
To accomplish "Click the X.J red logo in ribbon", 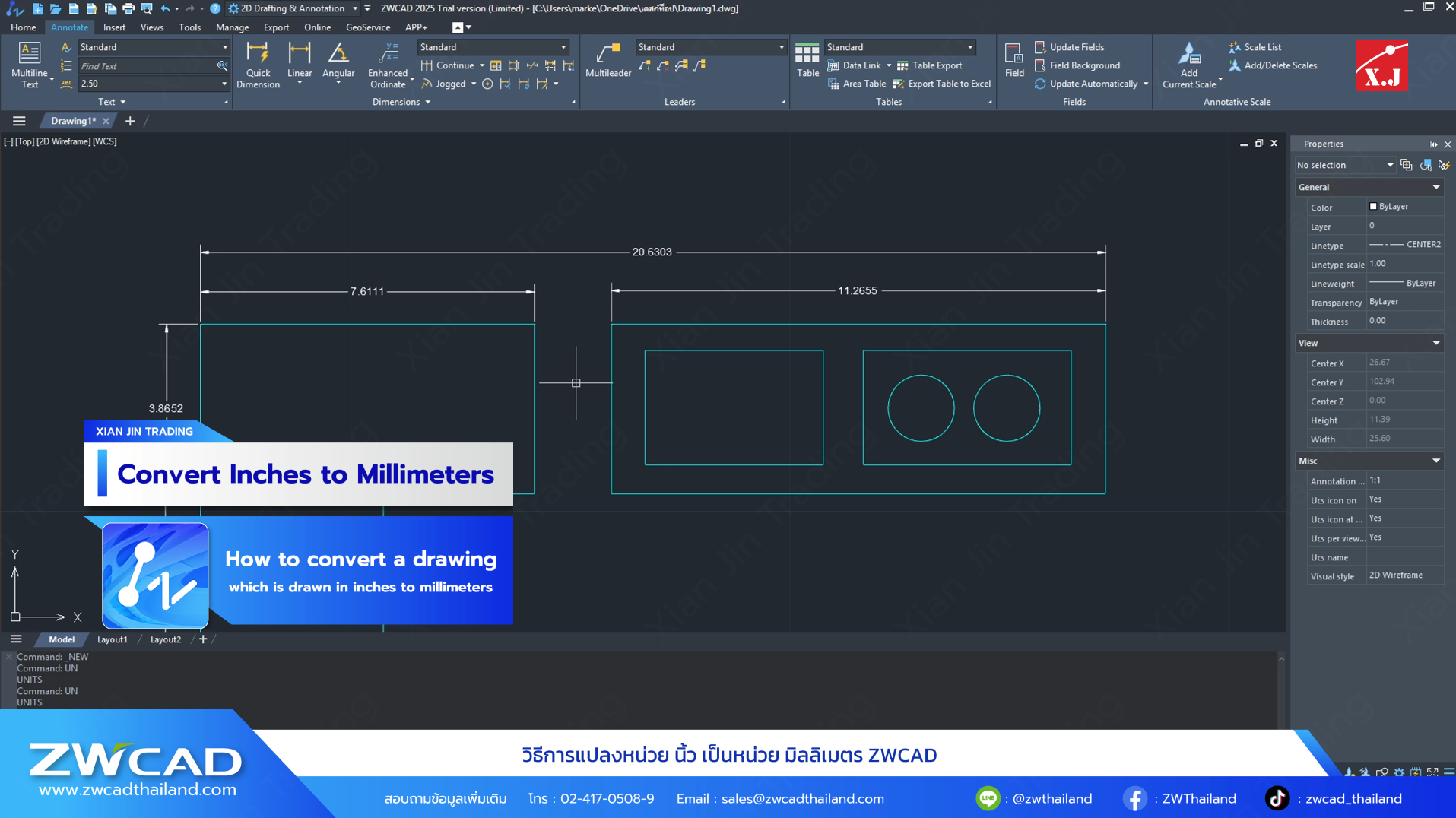I will (x=1381, y=65).
